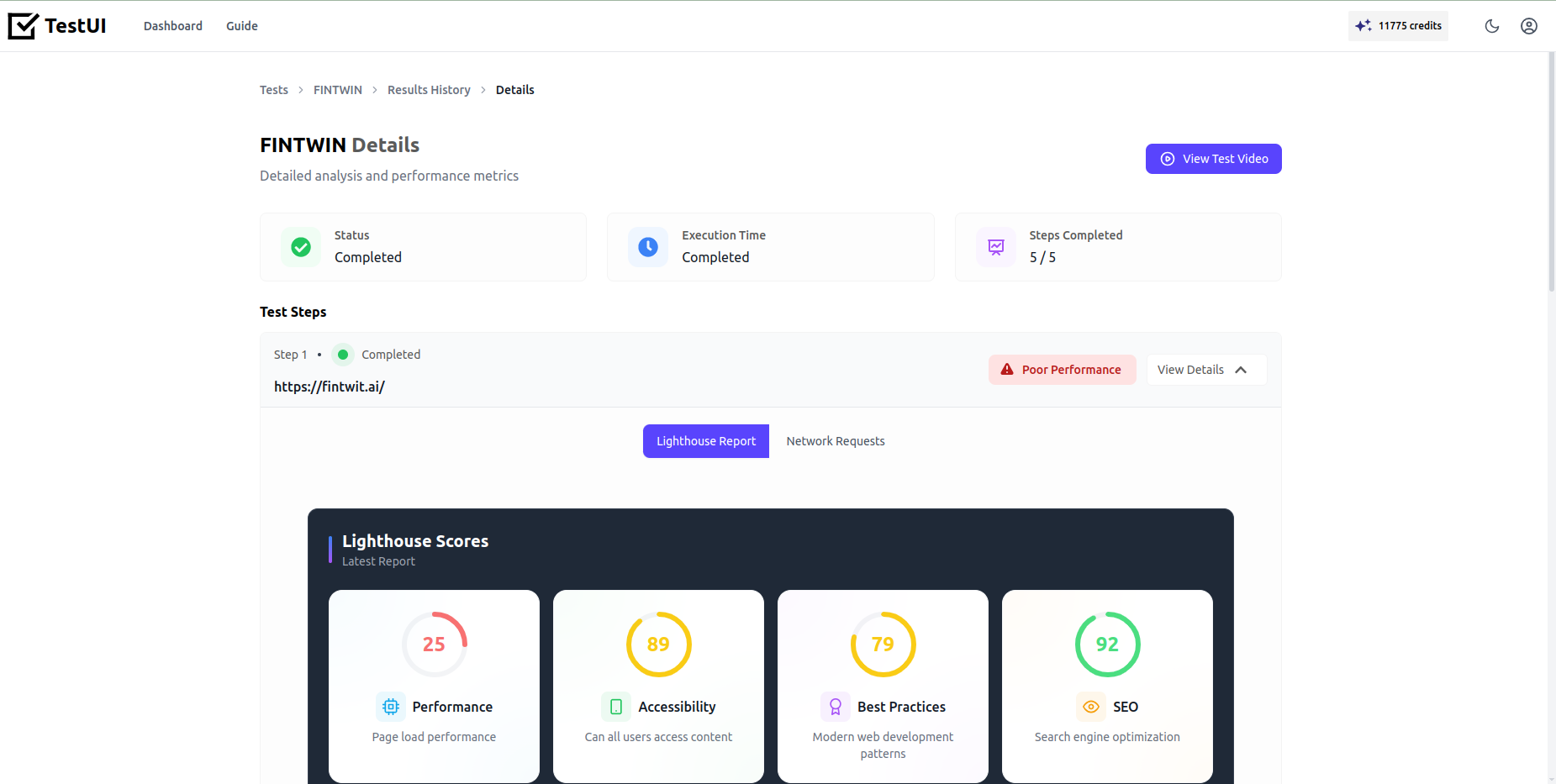Click the Latest Report subtitle
The image size is (1556, 784).
point(378,561)
